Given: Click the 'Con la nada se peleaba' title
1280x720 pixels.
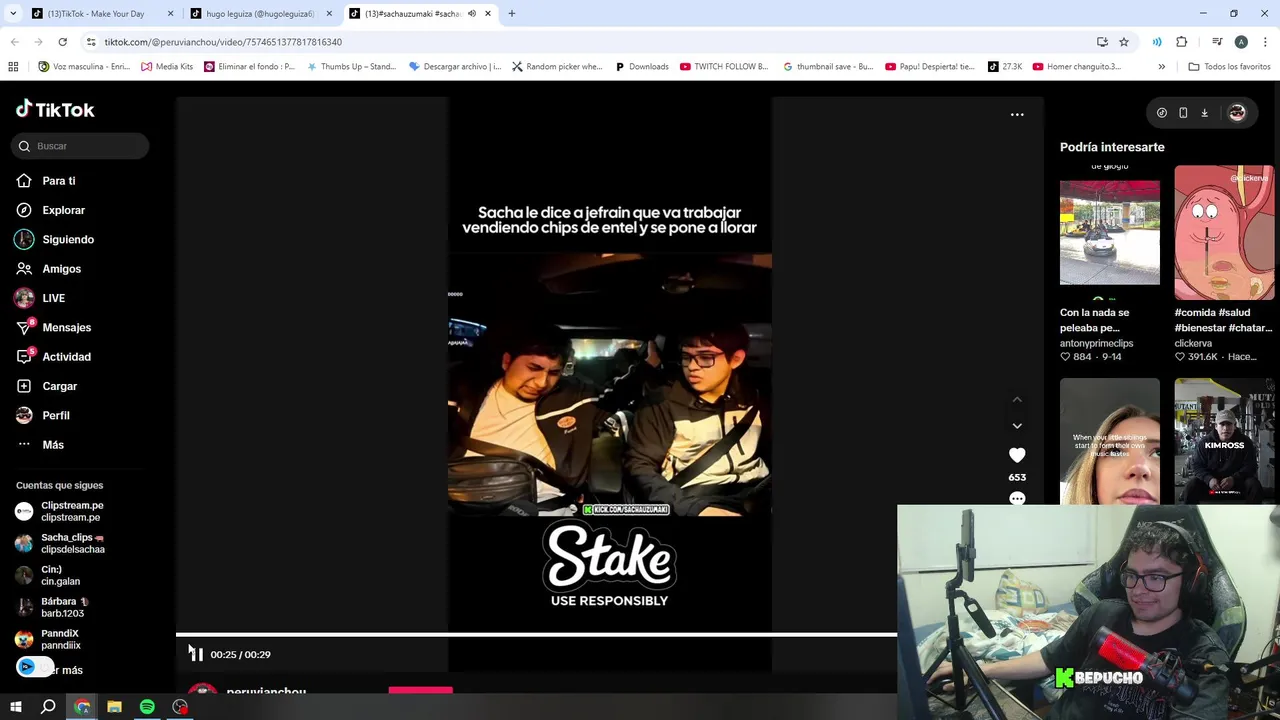Looking at the screenshot, I should (x=1094, y=320).
